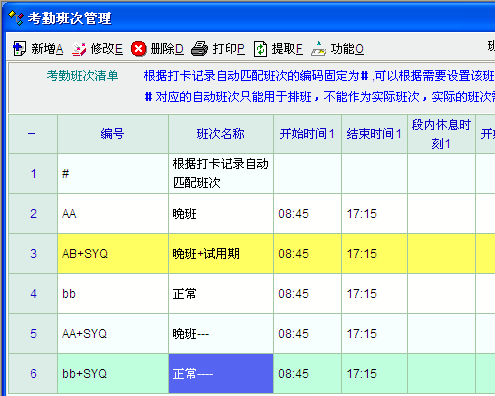Click the app icon in title bar
Screen dimensions: 495x396
point(16,18)
